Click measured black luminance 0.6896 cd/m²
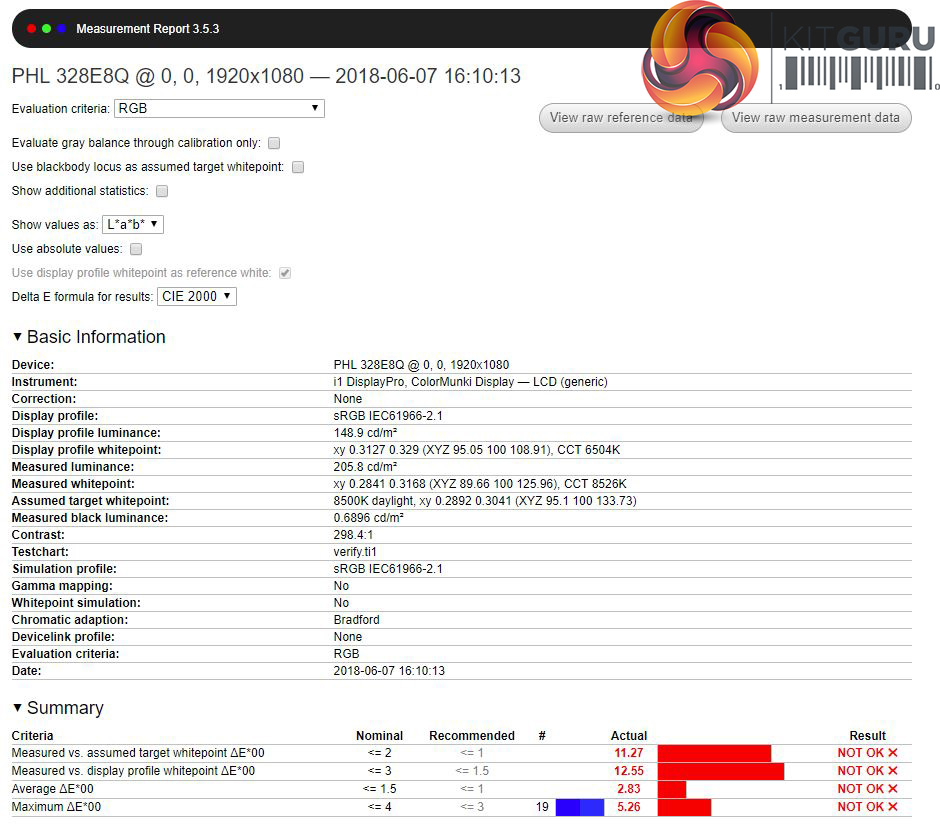 [x=368, y=518]
